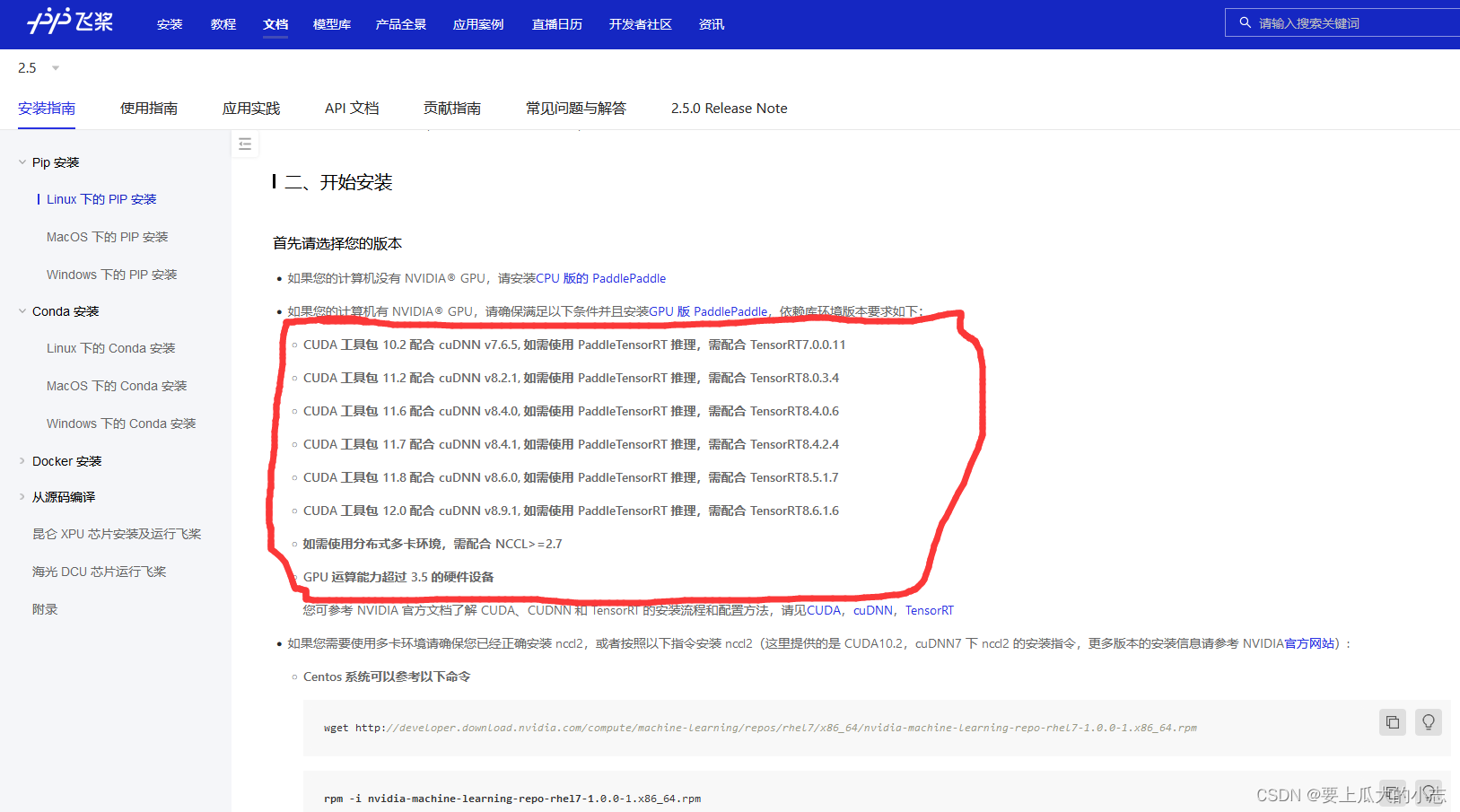Screen dimensions: 1460x812
Task: Select Windows 下的 Conda 安装
Action: 121,423
